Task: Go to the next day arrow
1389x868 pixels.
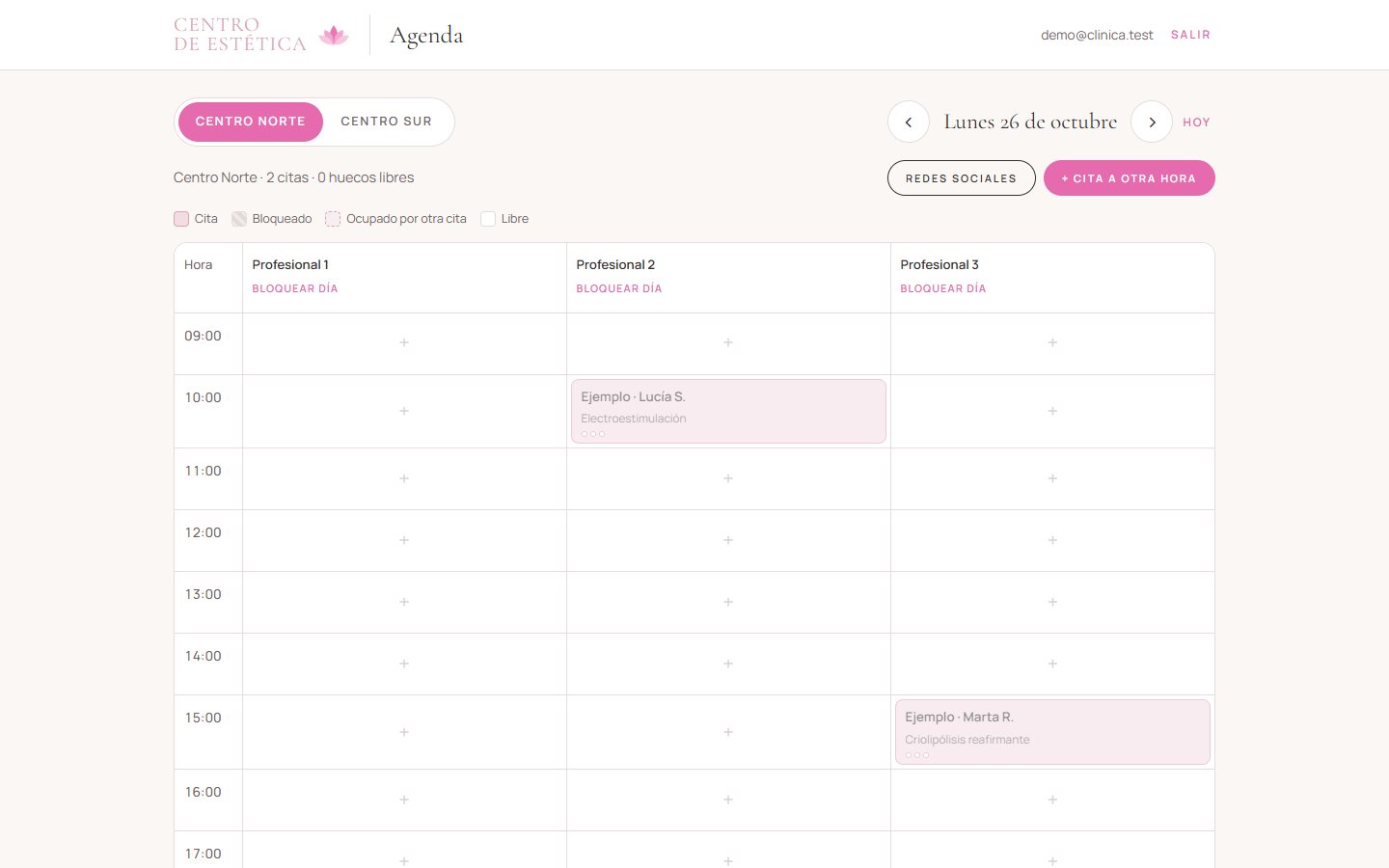Action: 1152,122
